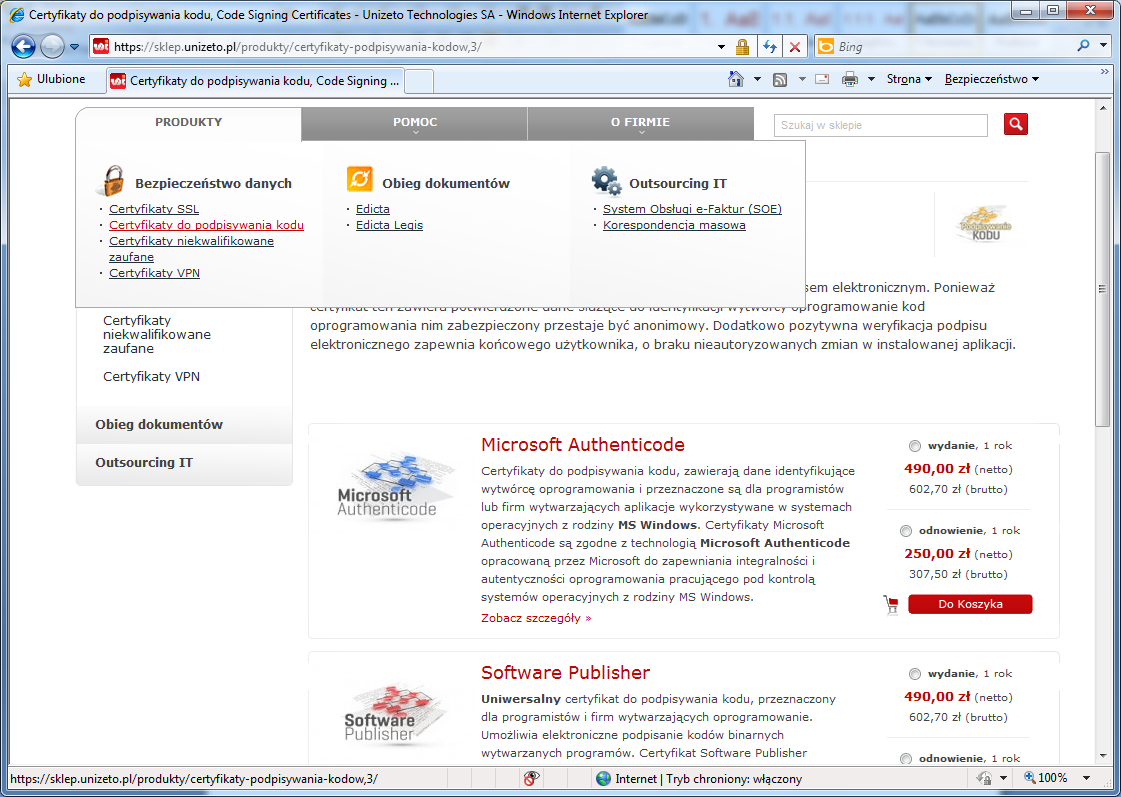Click the security padlock icon
Image resolution: width=1121 pixels, height=797 pixels.
742,47
